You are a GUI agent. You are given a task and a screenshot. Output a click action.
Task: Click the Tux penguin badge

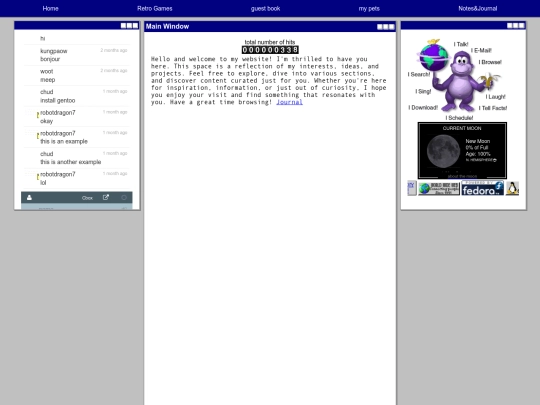[x=512, y=188]
